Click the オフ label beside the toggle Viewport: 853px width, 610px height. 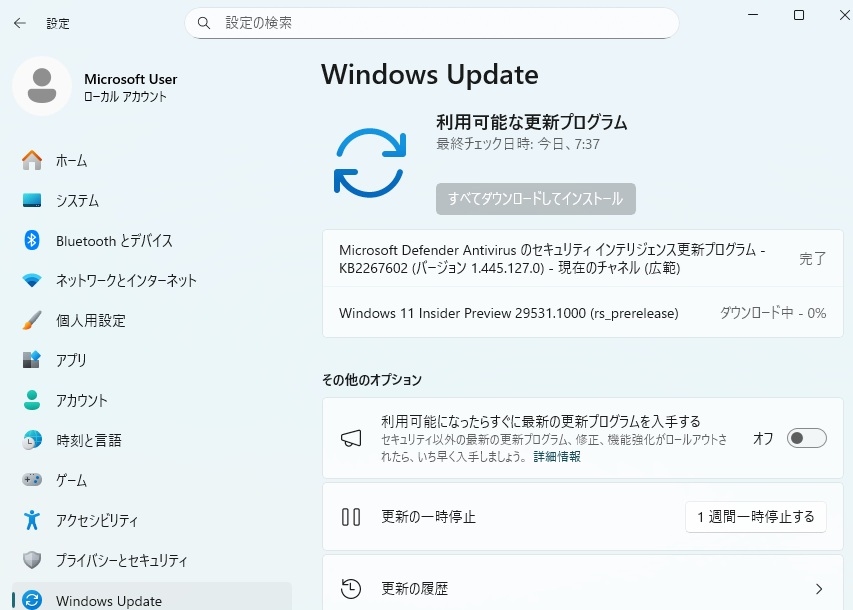coord(763,438)
